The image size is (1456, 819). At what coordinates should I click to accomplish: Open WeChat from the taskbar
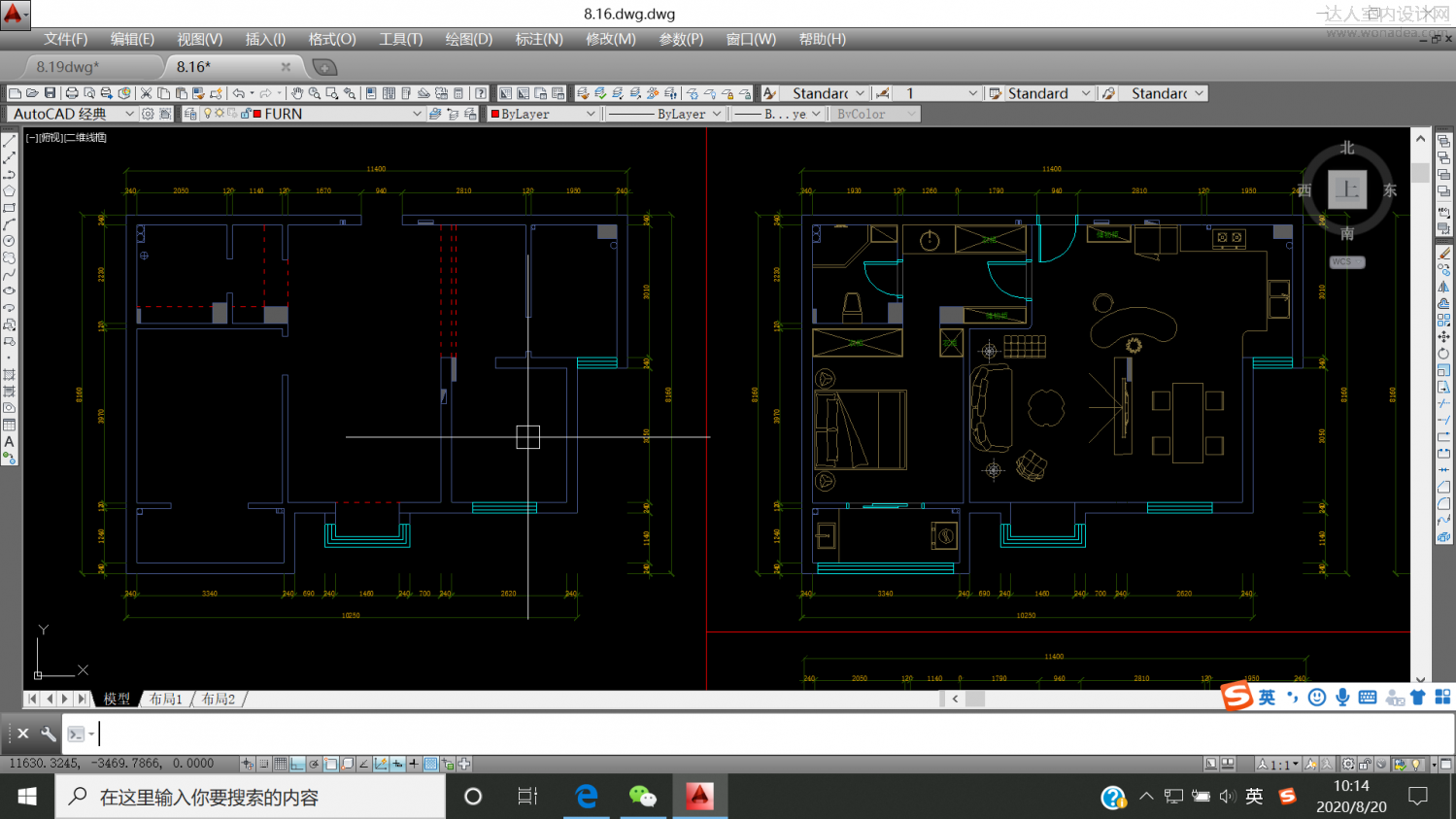[x=643, y=797]
